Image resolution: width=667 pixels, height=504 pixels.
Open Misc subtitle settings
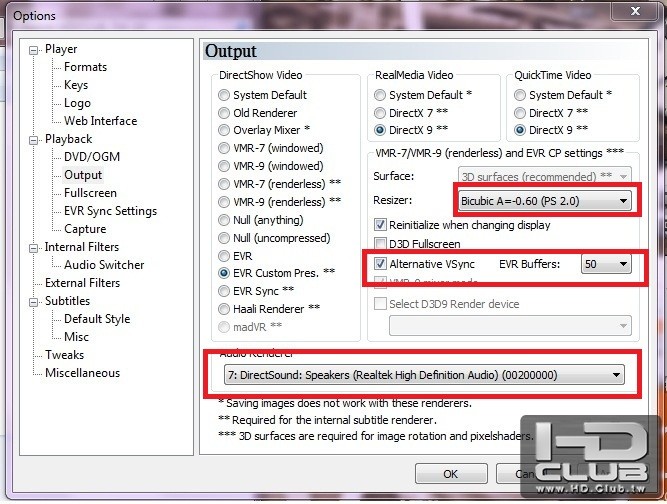[x=76, y=337]
